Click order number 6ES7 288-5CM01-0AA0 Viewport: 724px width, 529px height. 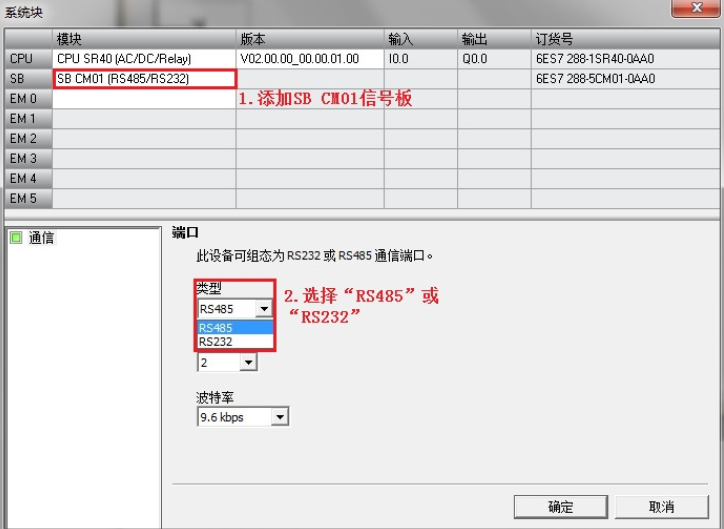pyautogui.click(x=626, y=78)
